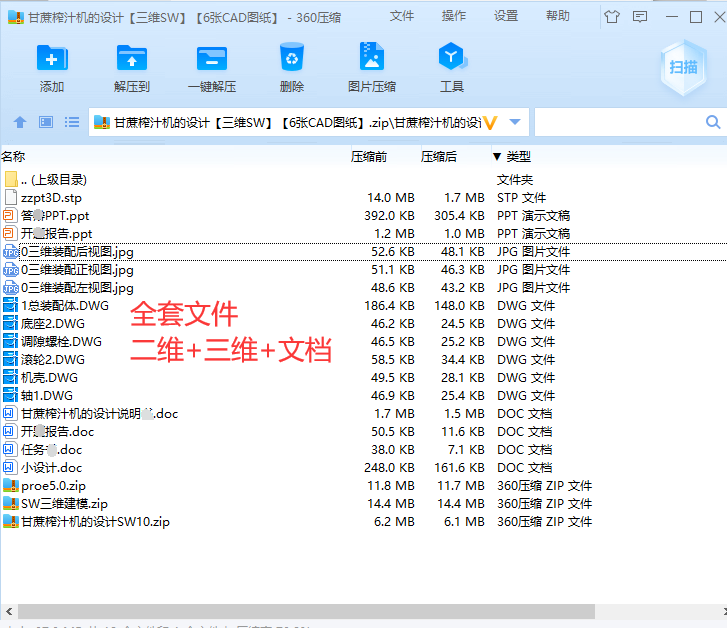The image size is (727, 628).
Task: Open the 帮助 (Help) menu
Action: 558,16
